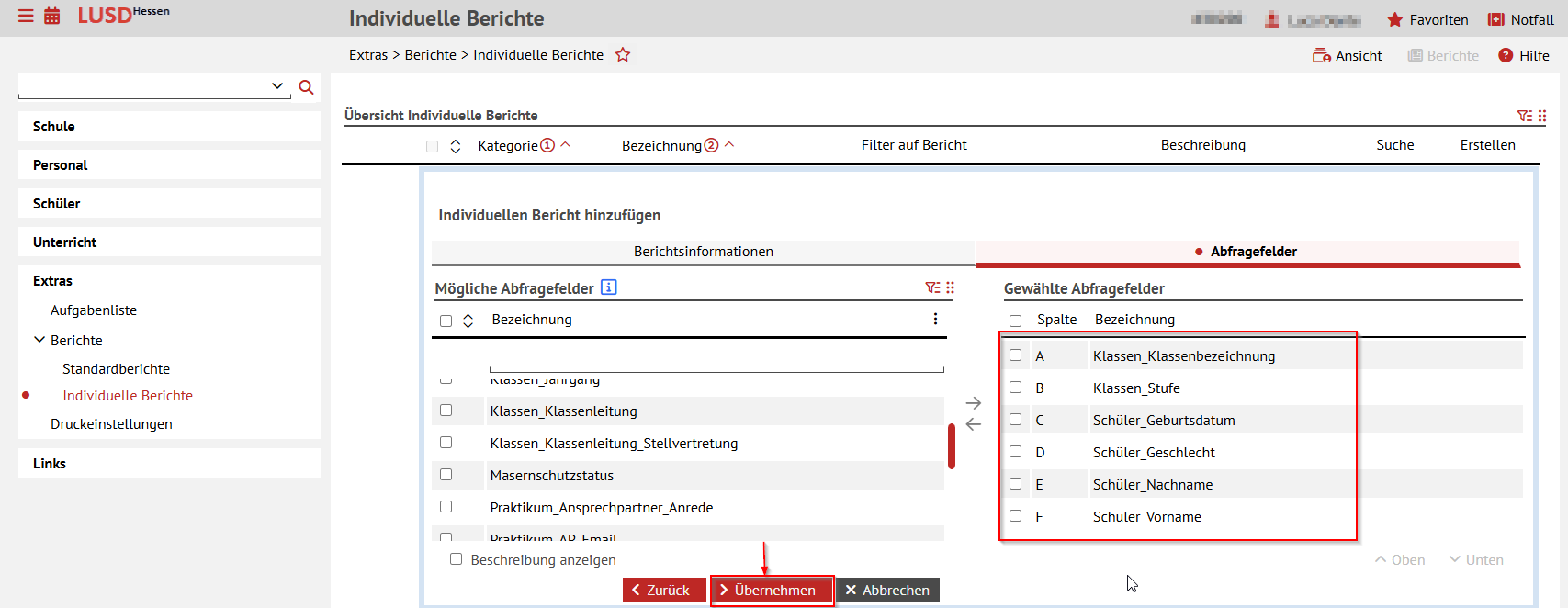Viewport: 1568px width, 608px height.
Task: Open column settings dots in Übersicht header
Action: pos(1542,116)
